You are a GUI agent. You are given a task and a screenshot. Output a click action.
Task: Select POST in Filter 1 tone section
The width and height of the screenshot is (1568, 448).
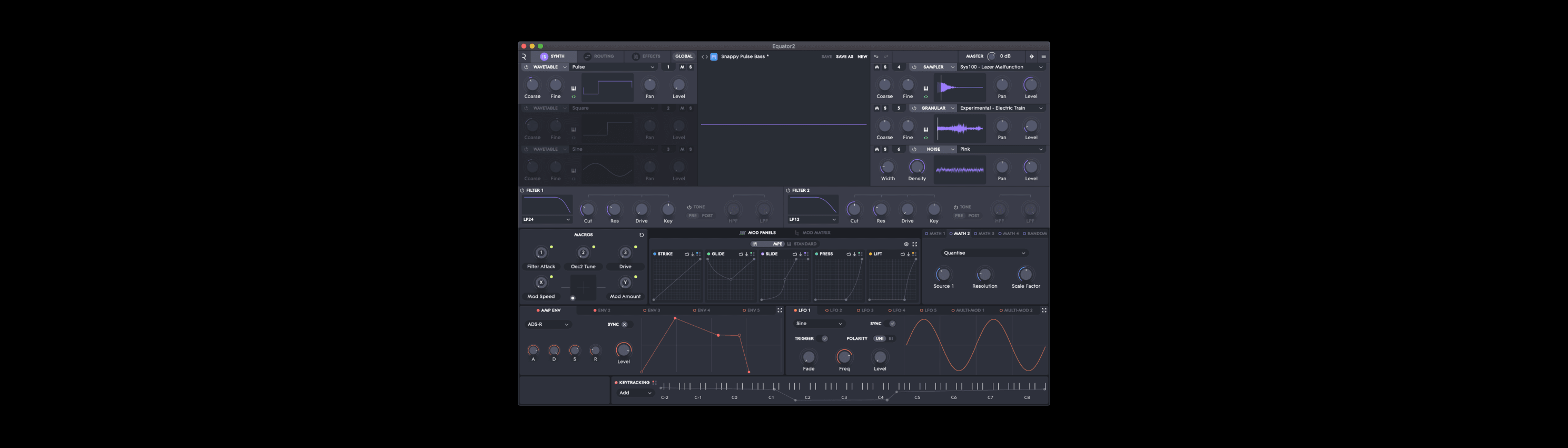pos(707,216)
